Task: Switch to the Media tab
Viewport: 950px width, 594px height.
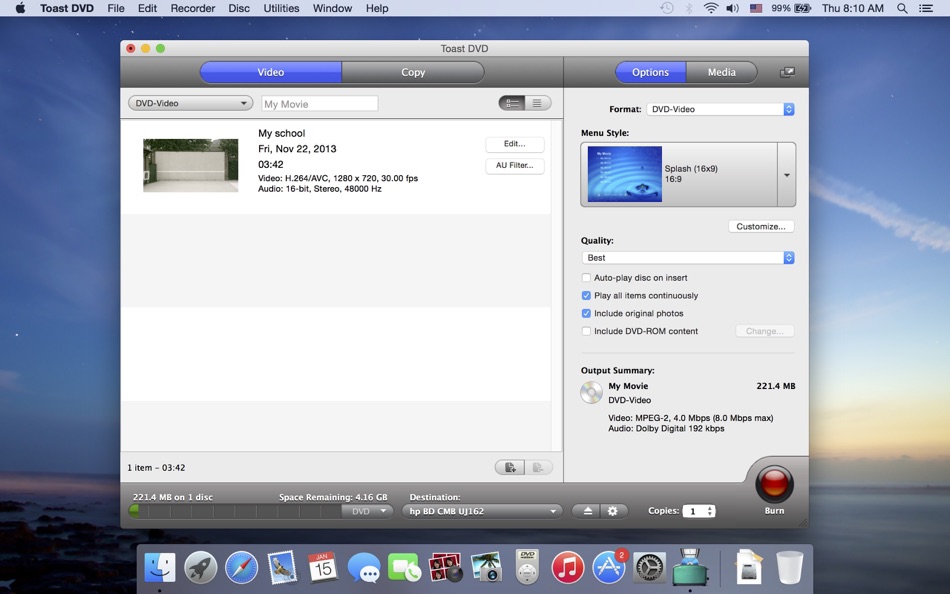Action: pyautogui.click(x=722, y=72)
